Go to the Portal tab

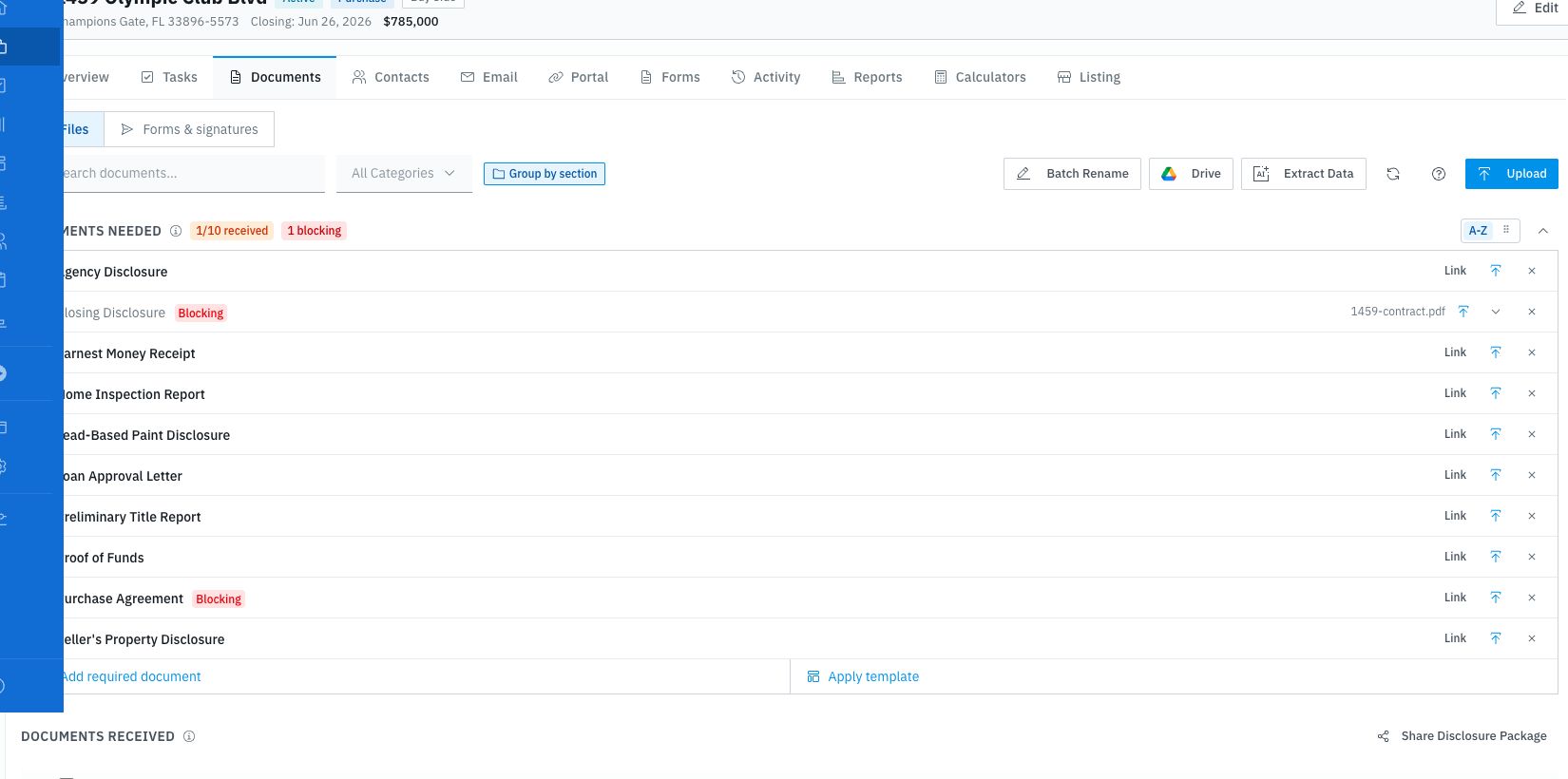click(578, 77)
